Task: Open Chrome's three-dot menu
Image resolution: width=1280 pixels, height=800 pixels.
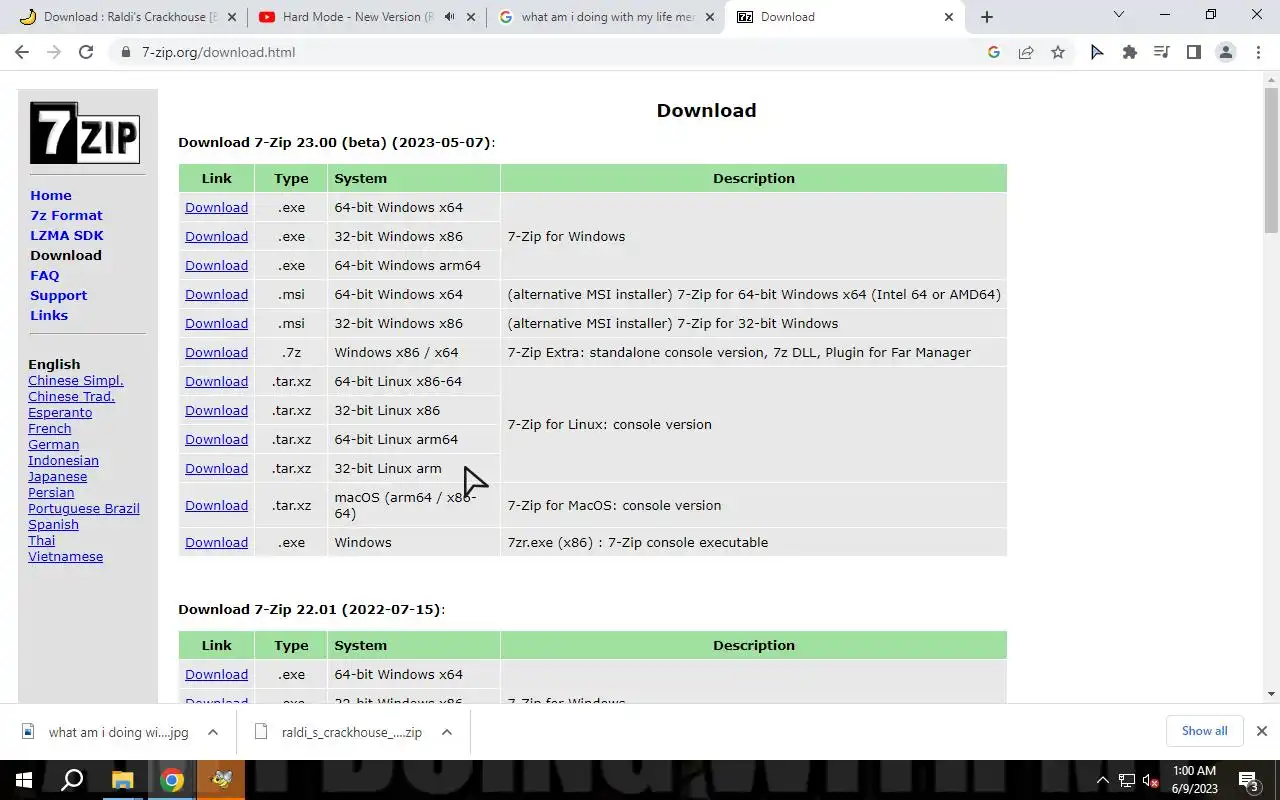Action: 1258,52
